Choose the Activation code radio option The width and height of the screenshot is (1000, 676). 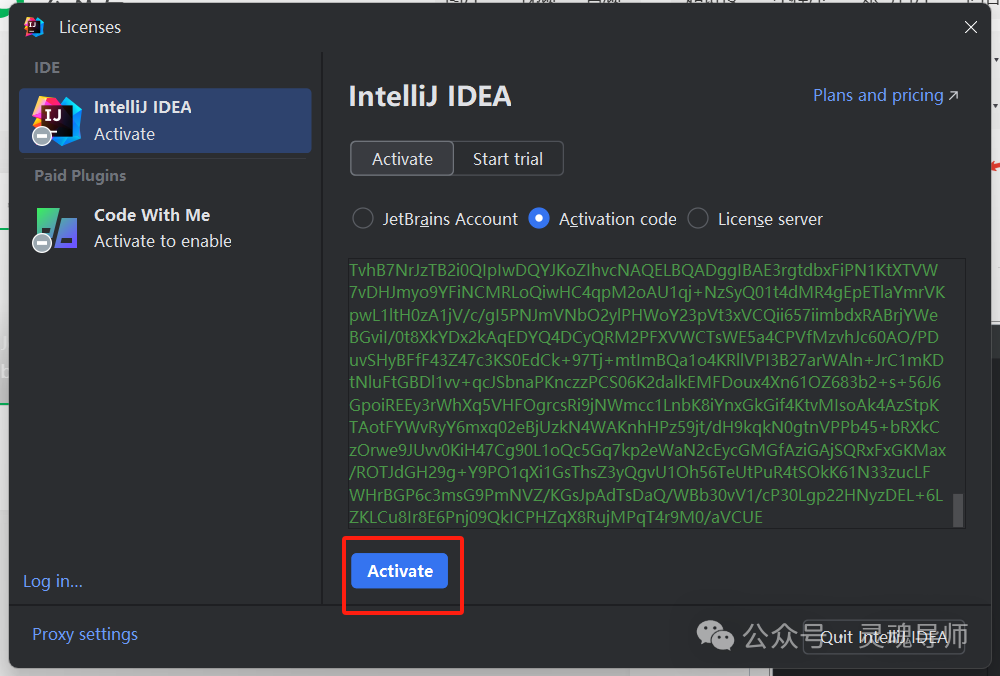coord(539,219)
